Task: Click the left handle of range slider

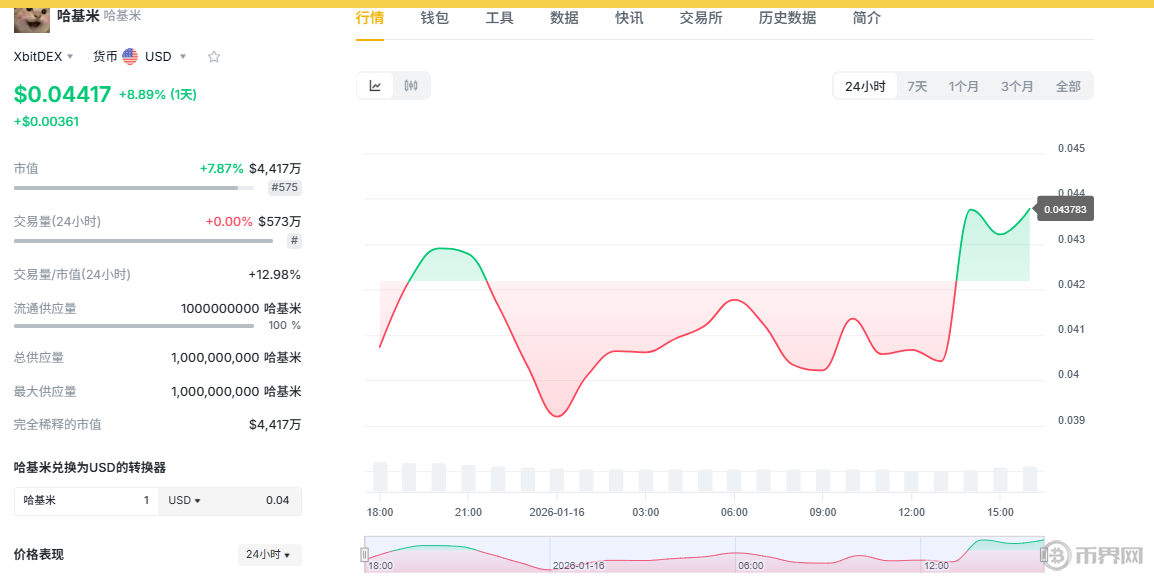Action: pos(364,554)
